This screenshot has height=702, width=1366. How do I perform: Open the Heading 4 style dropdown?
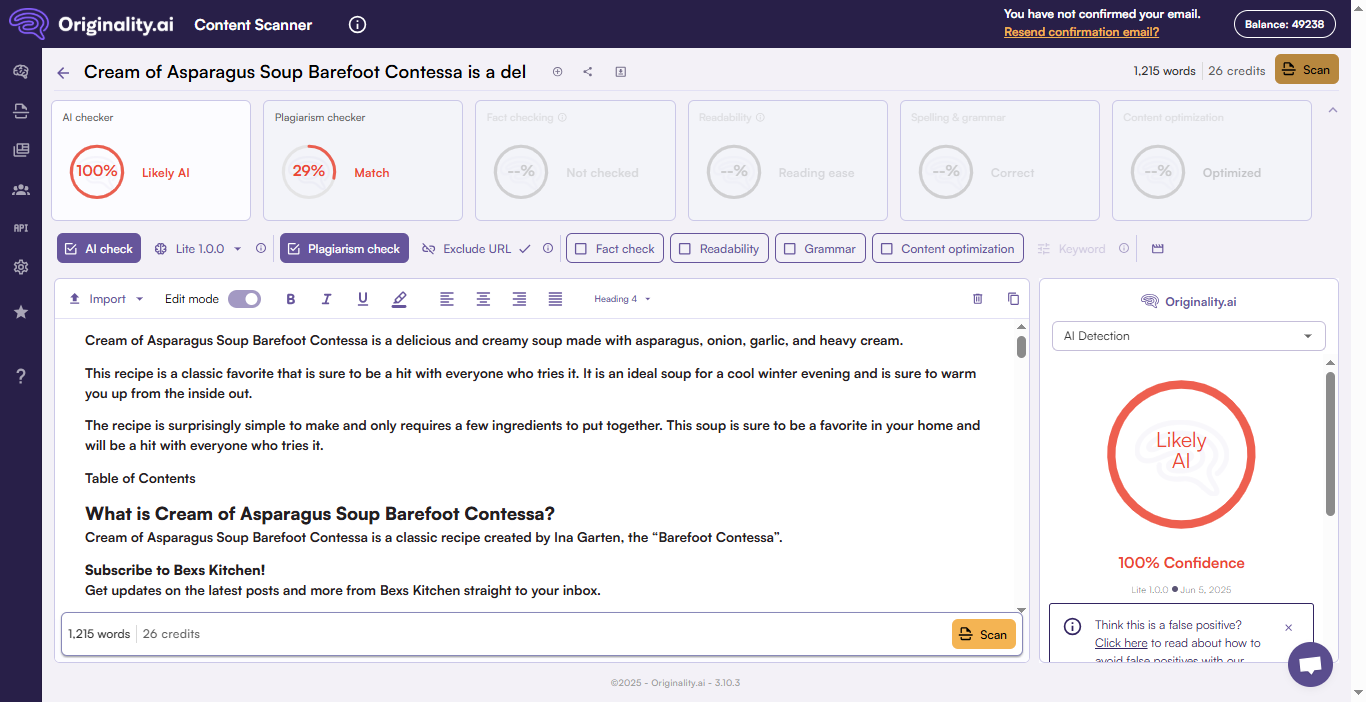622,299
